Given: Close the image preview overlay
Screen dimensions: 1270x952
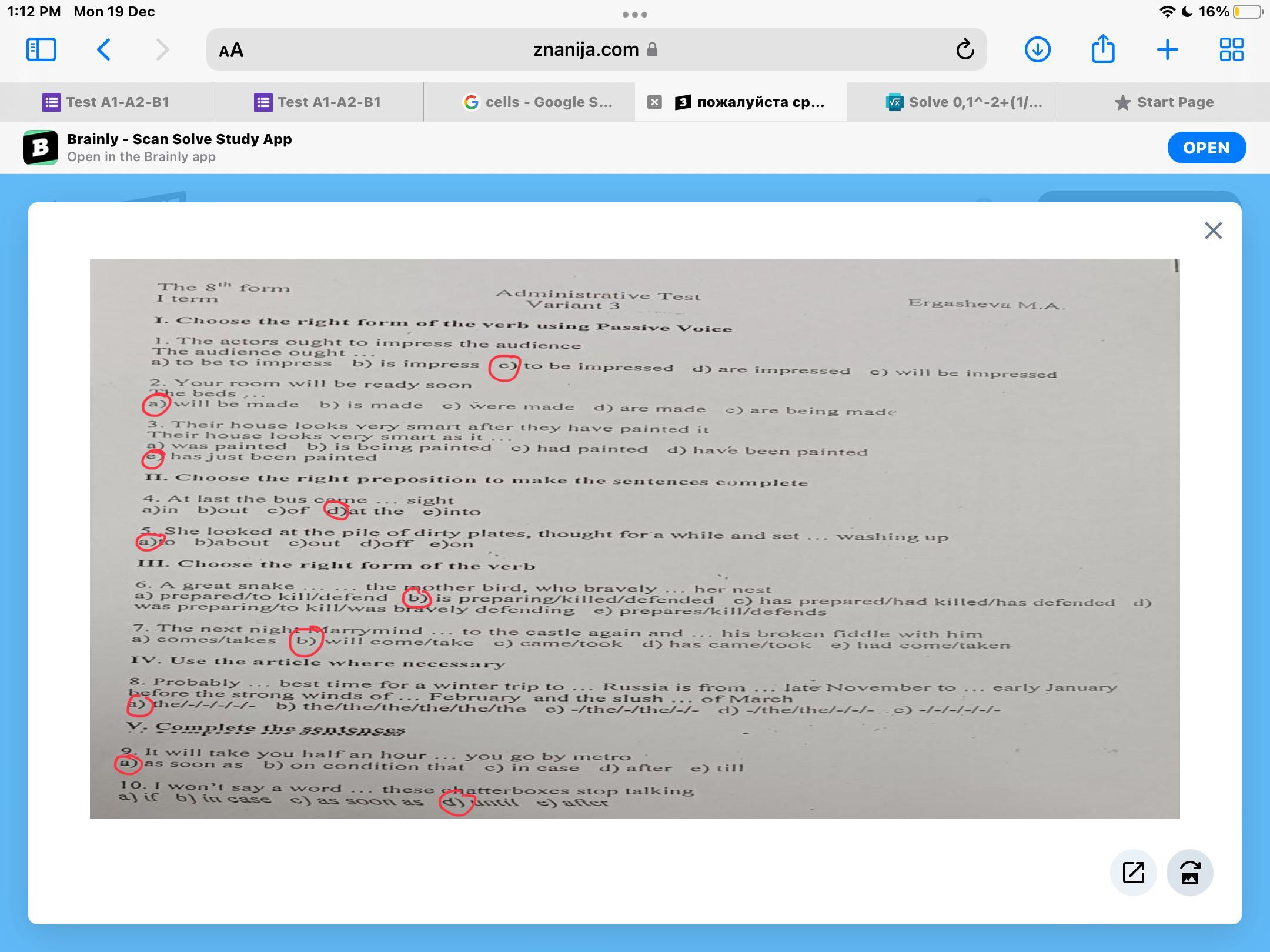Looking at the screenshot, I should 1213,231.
